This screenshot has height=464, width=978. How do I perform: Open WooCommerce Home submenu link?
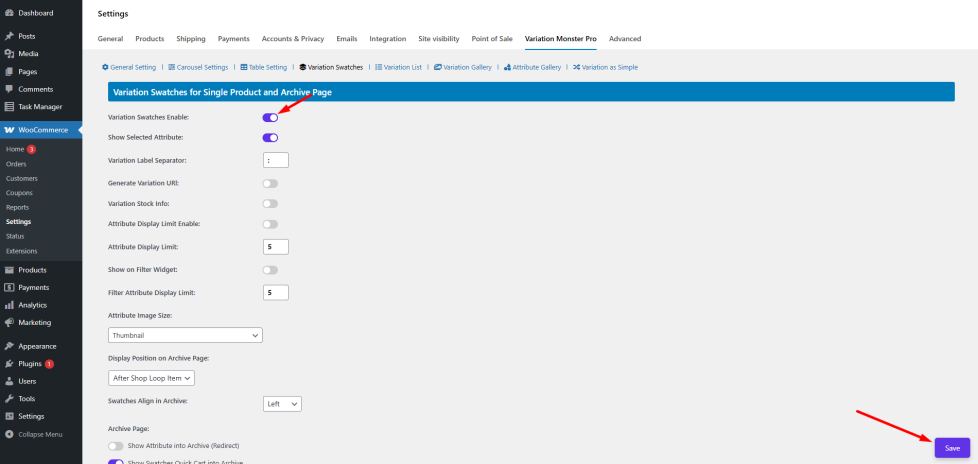point(15,150)
